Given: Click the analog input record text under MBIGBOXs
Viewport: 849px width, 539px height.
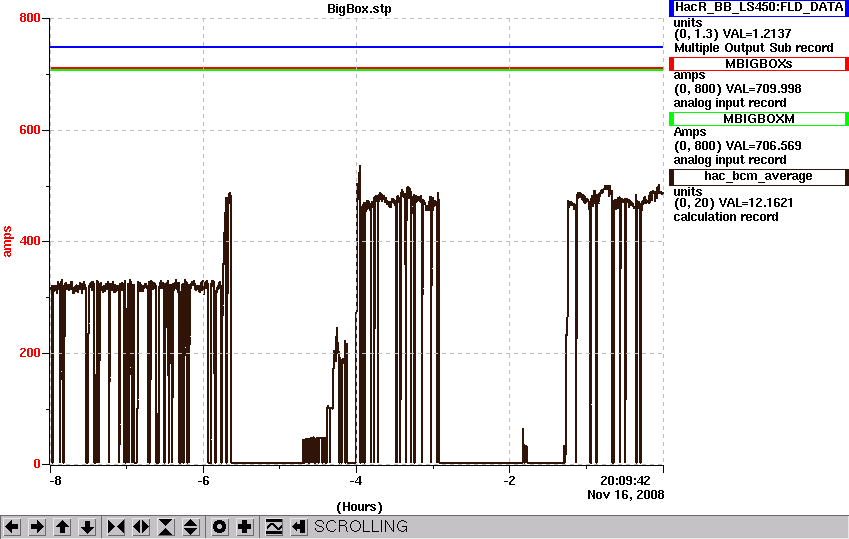Looking at the screenshot, I should tap(730, 103).
